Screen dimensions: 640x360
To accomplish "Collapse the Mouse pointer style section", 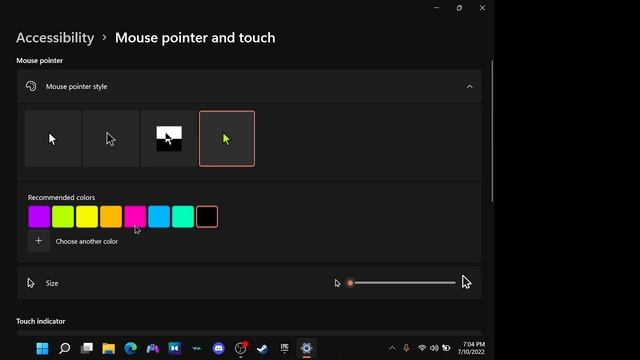I will point(469,87).
